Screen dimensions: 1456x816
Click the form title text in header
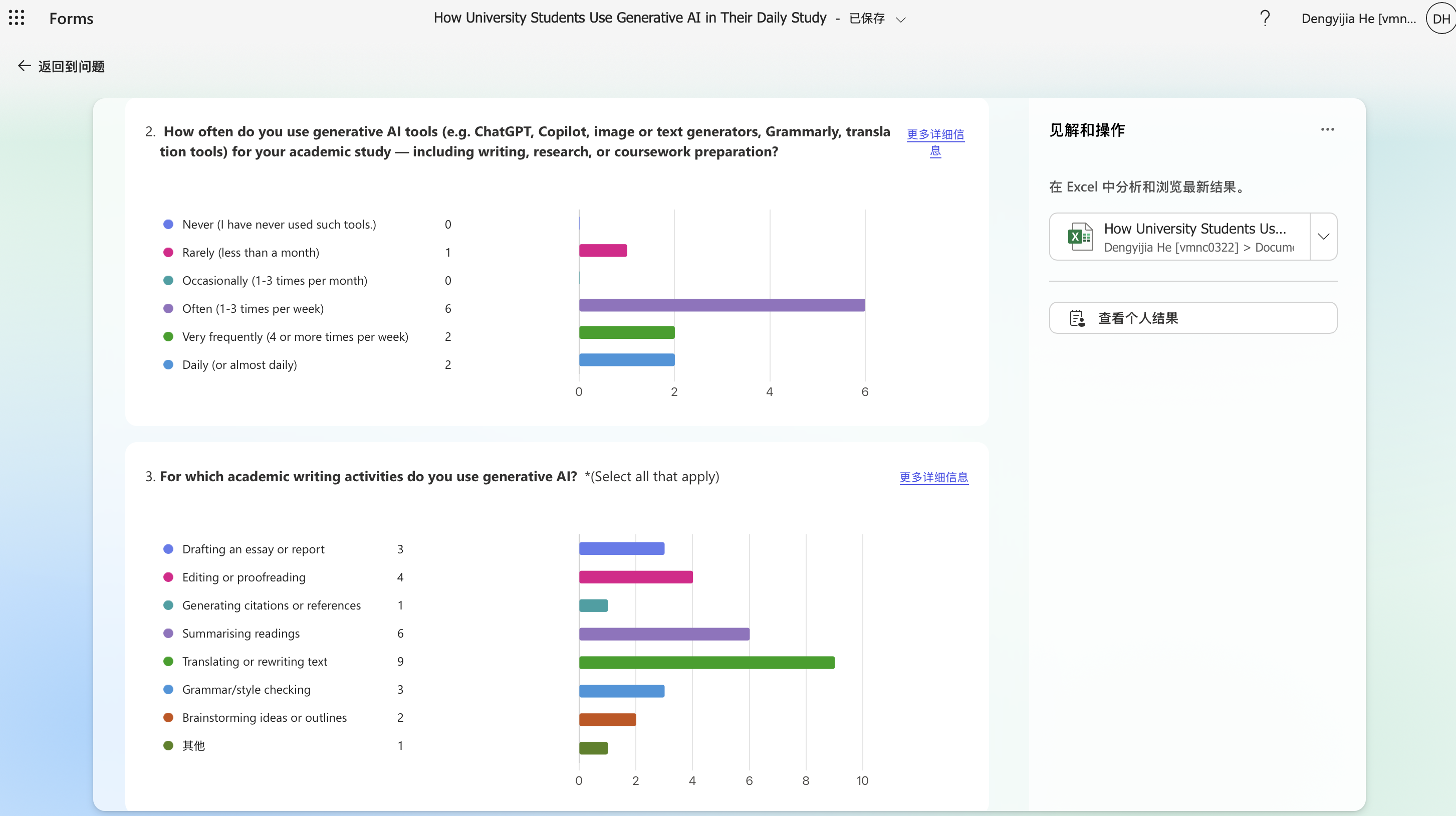(630, 18)
